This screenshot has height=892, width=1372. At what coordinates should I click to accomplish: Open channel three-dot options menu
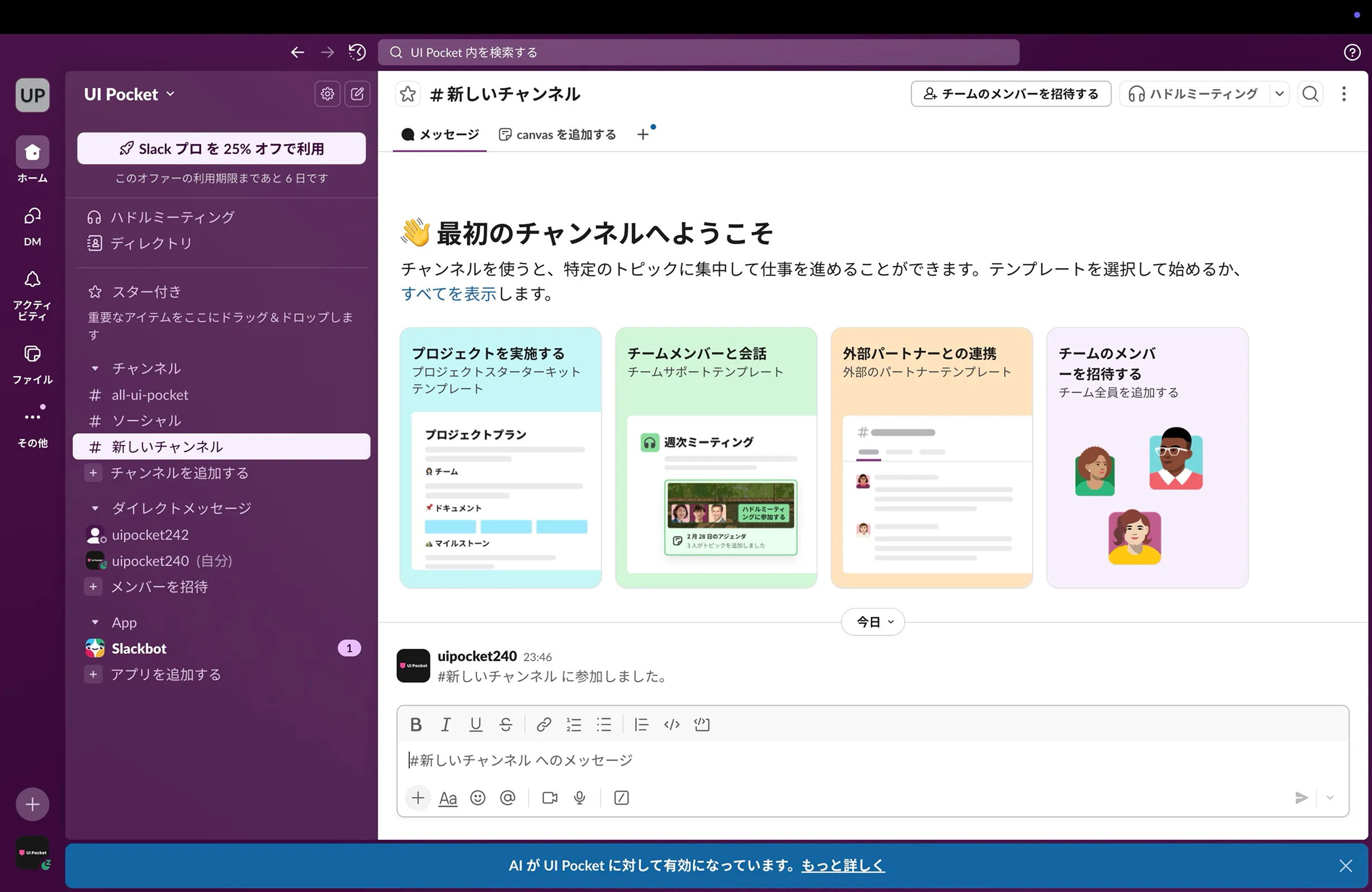[x=1344, y=94]
